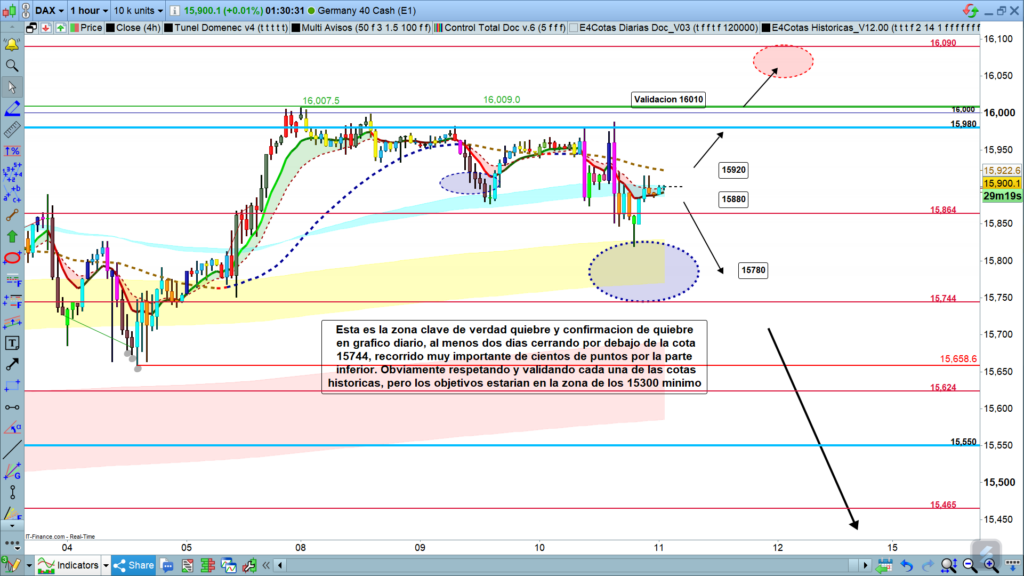Image resolution: width=1024 pixels, height=576 pixels.
Task: Click the Share button
Action: (x=133, y=566)
